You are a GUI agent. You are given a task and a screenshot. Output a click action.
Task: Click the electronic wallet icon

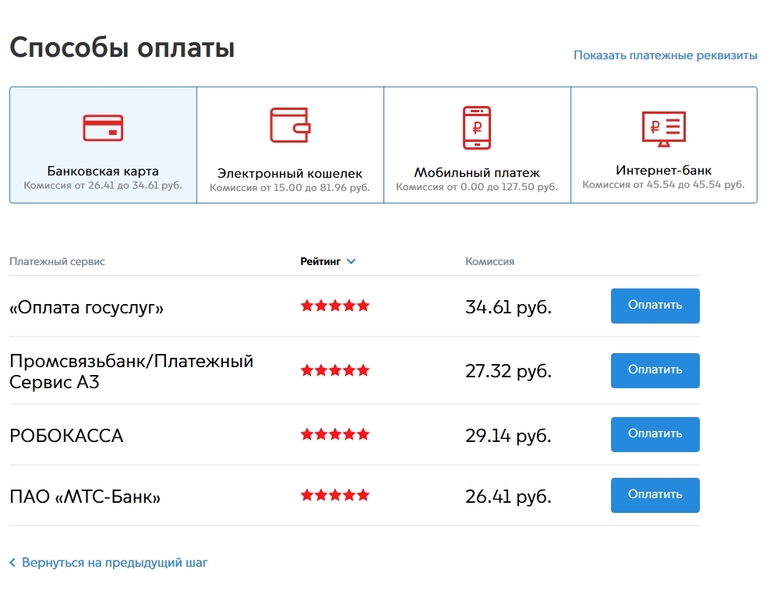click(290, 126)
